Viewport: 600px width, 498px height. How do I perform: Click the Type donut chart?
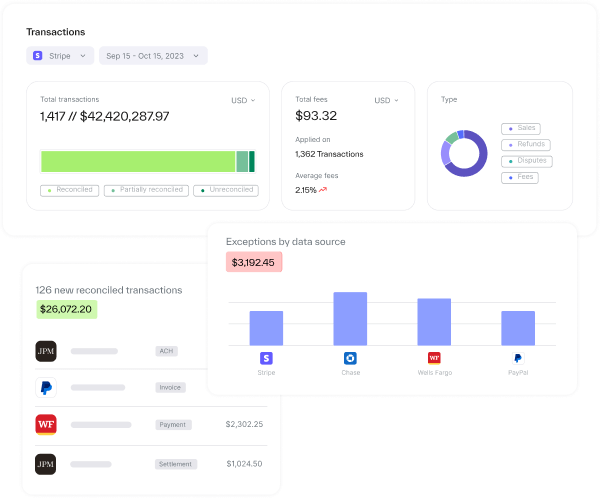(464, 154)
